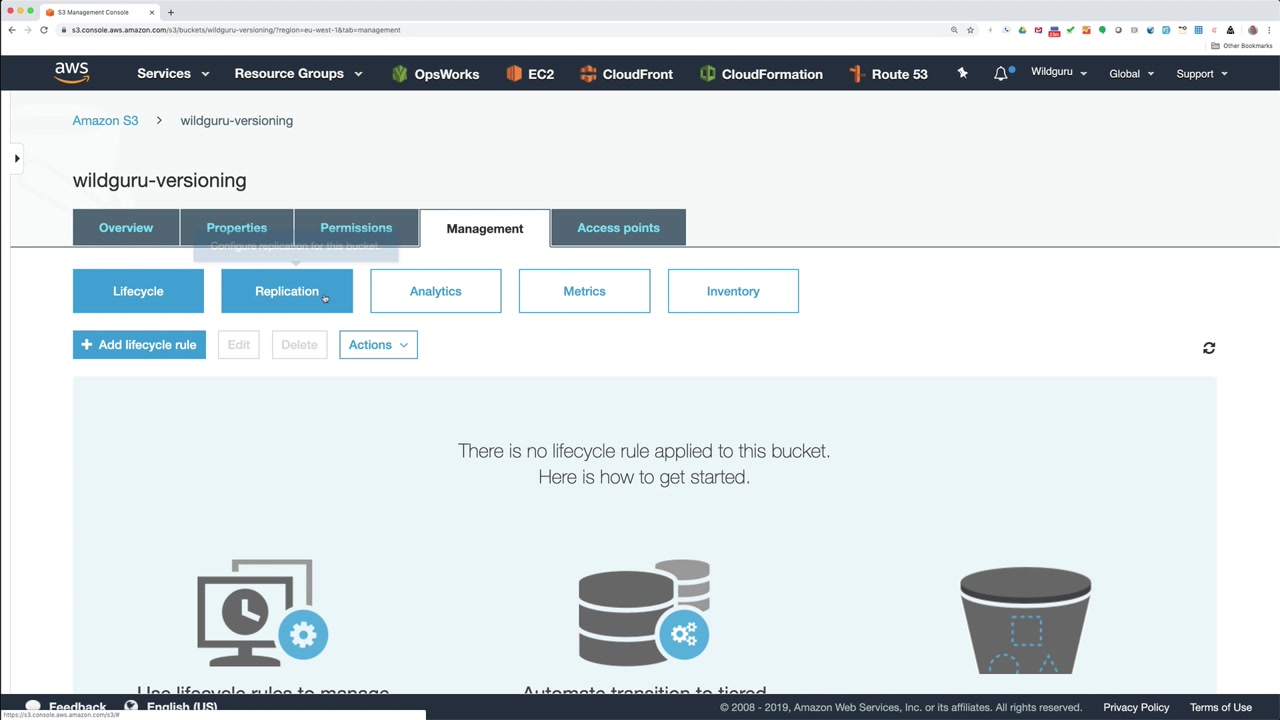This screenshot has height=720, width=1280.
Task: Open the OpsWorks shortcut icon
Action: 400,74
